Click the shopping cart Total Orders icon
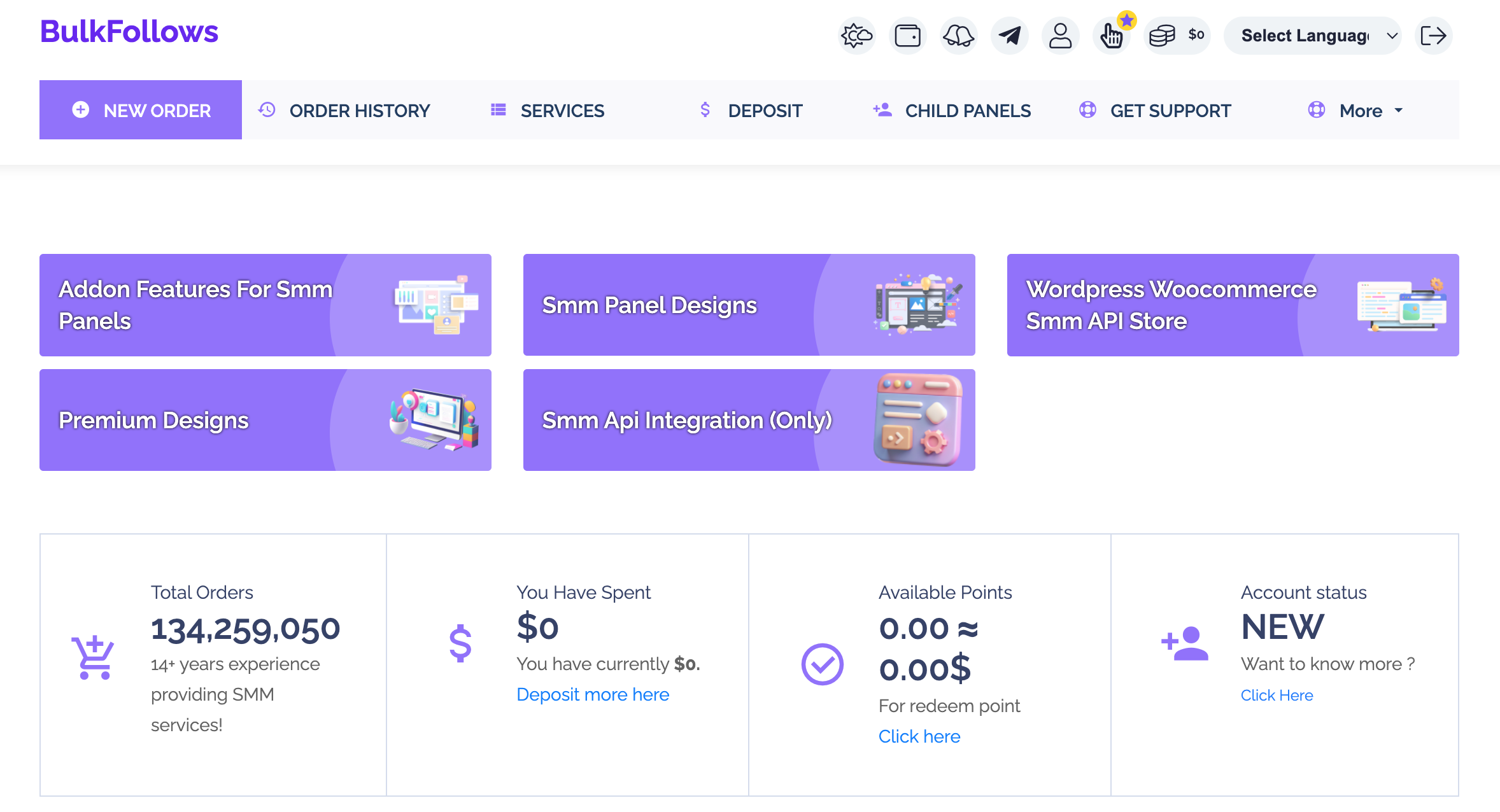 [x=94, y=657]
